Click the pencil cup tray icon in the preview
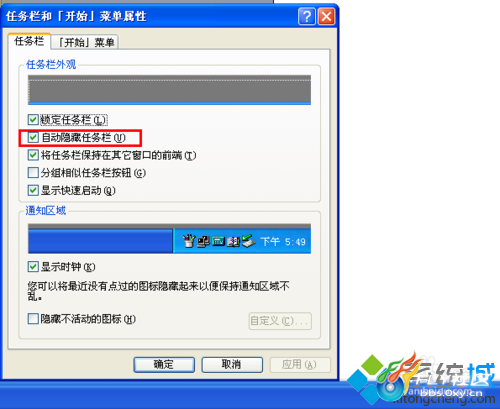Viewport: 500px width, 409px height. (189, 241)
